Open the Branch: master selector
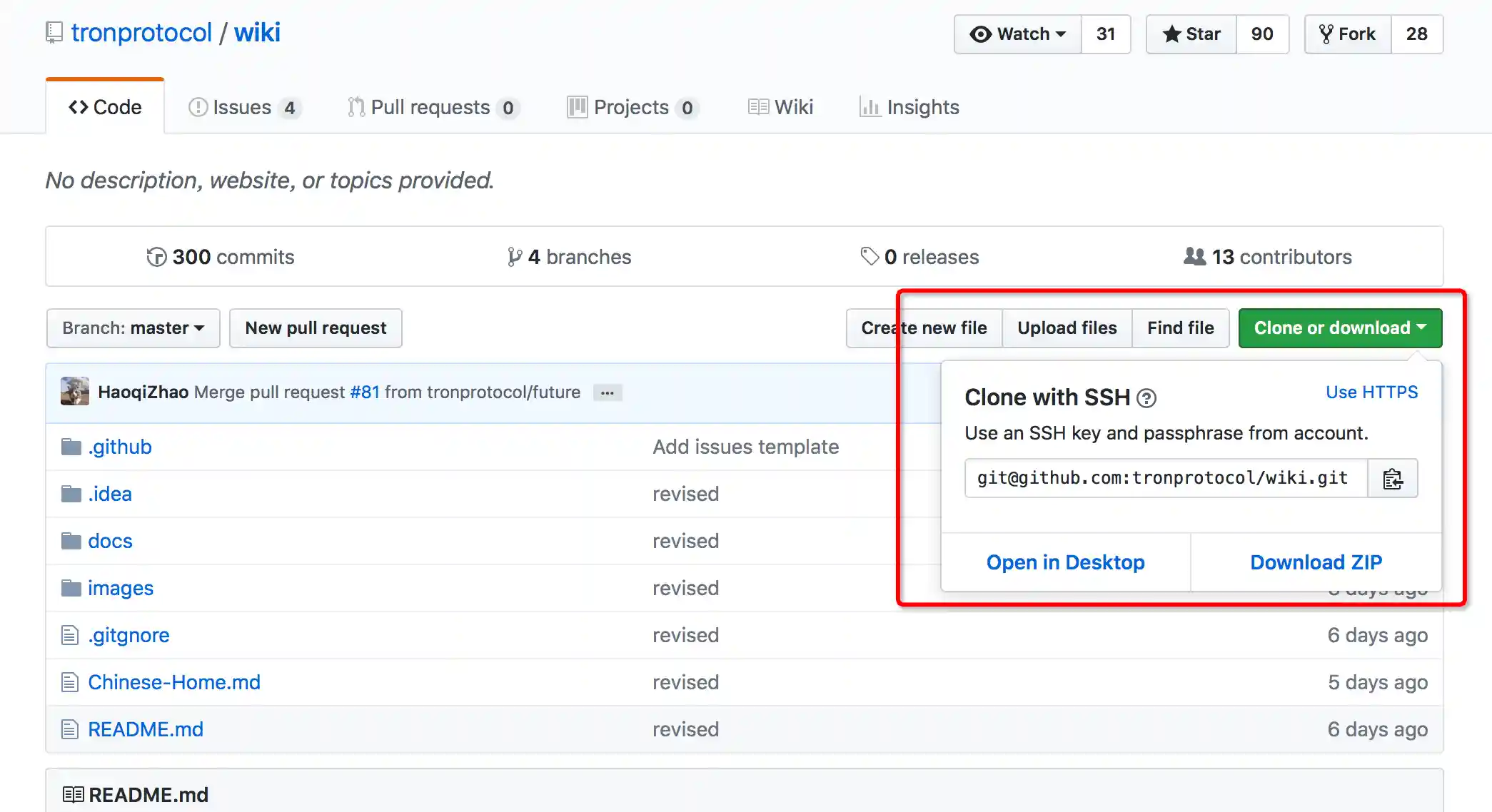The image size is (1492, 812). [133, 328]
